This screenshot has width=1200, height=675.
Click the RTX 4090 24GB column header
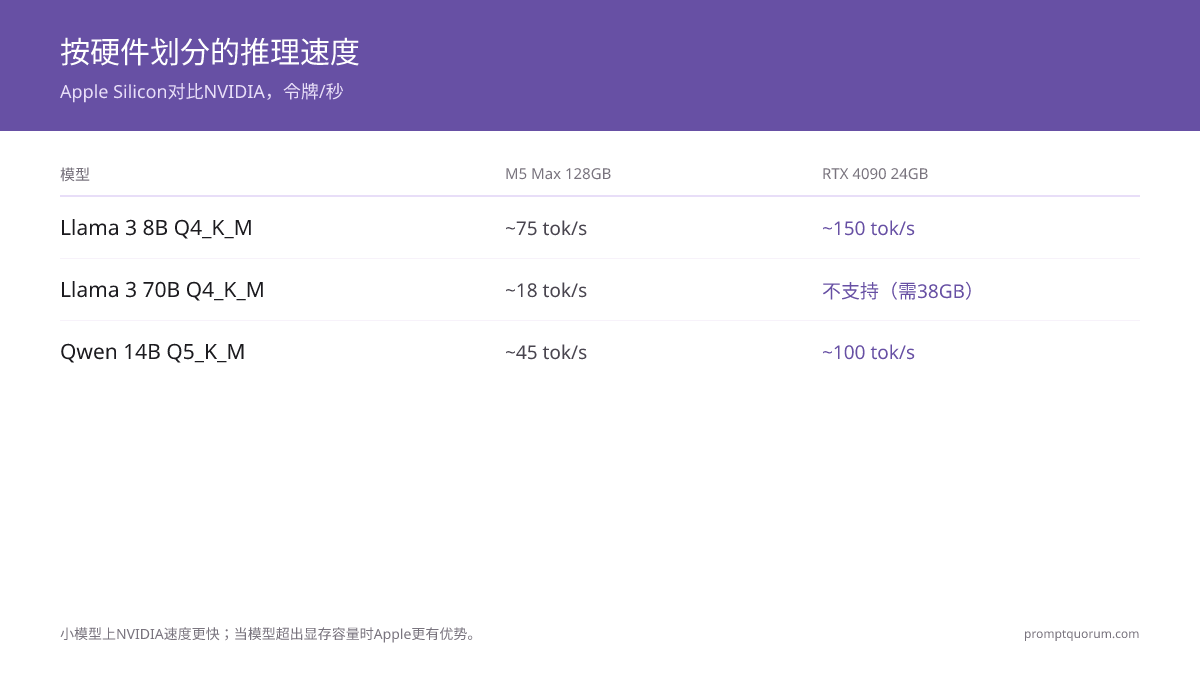click(x=875, y=174)
